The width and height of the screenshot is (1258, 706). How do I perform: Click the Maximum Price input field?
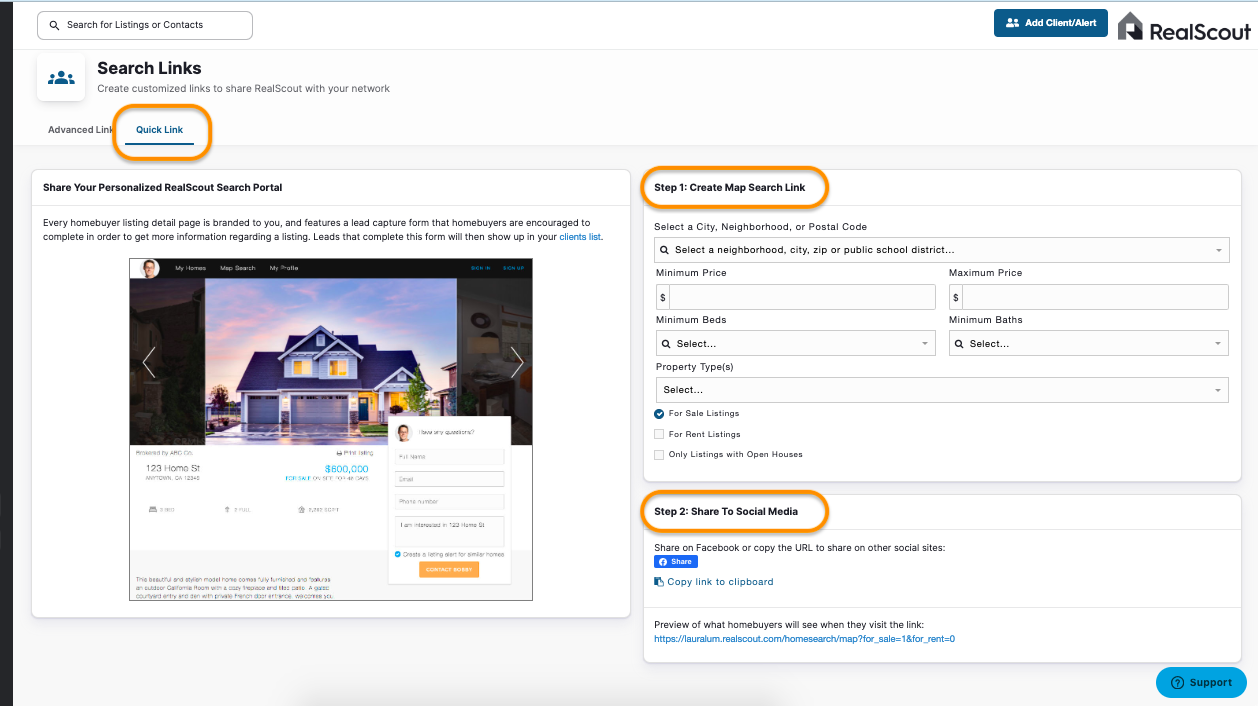click(1095, 297)
